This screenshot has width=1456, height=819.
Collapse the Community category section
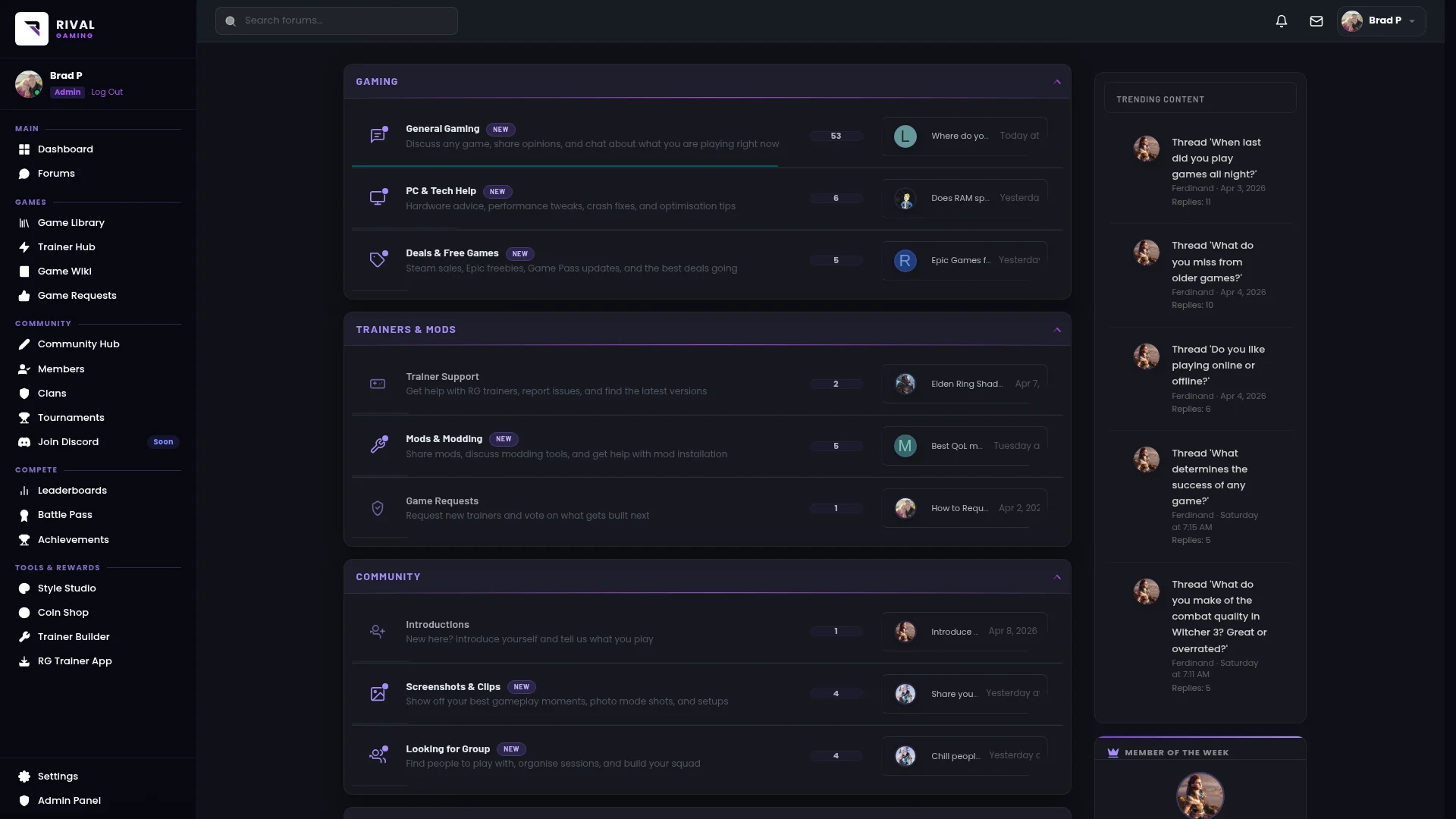(x=1057, y=577)
